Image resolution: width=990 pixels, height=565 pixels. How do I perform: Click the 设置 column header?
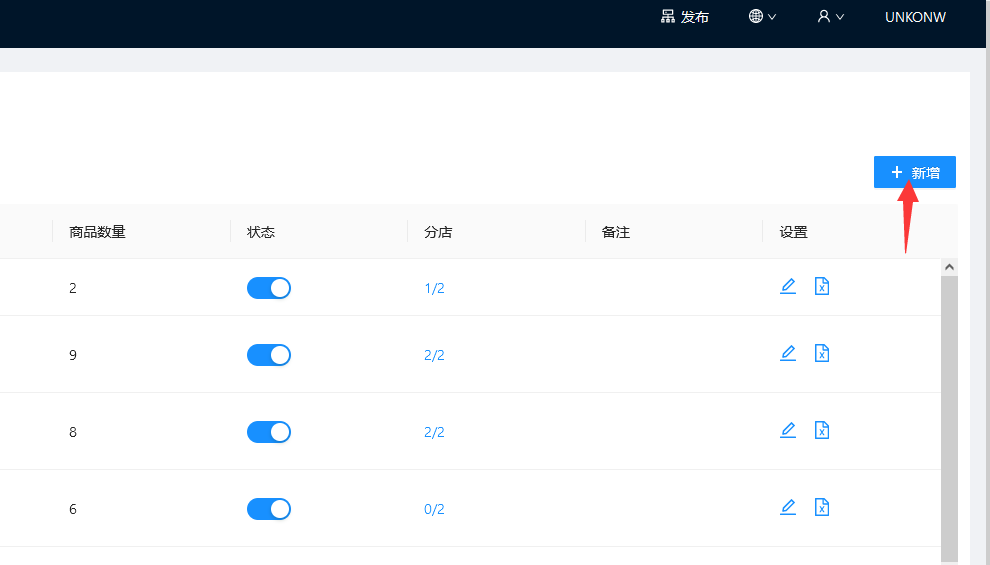coord(794,232)
